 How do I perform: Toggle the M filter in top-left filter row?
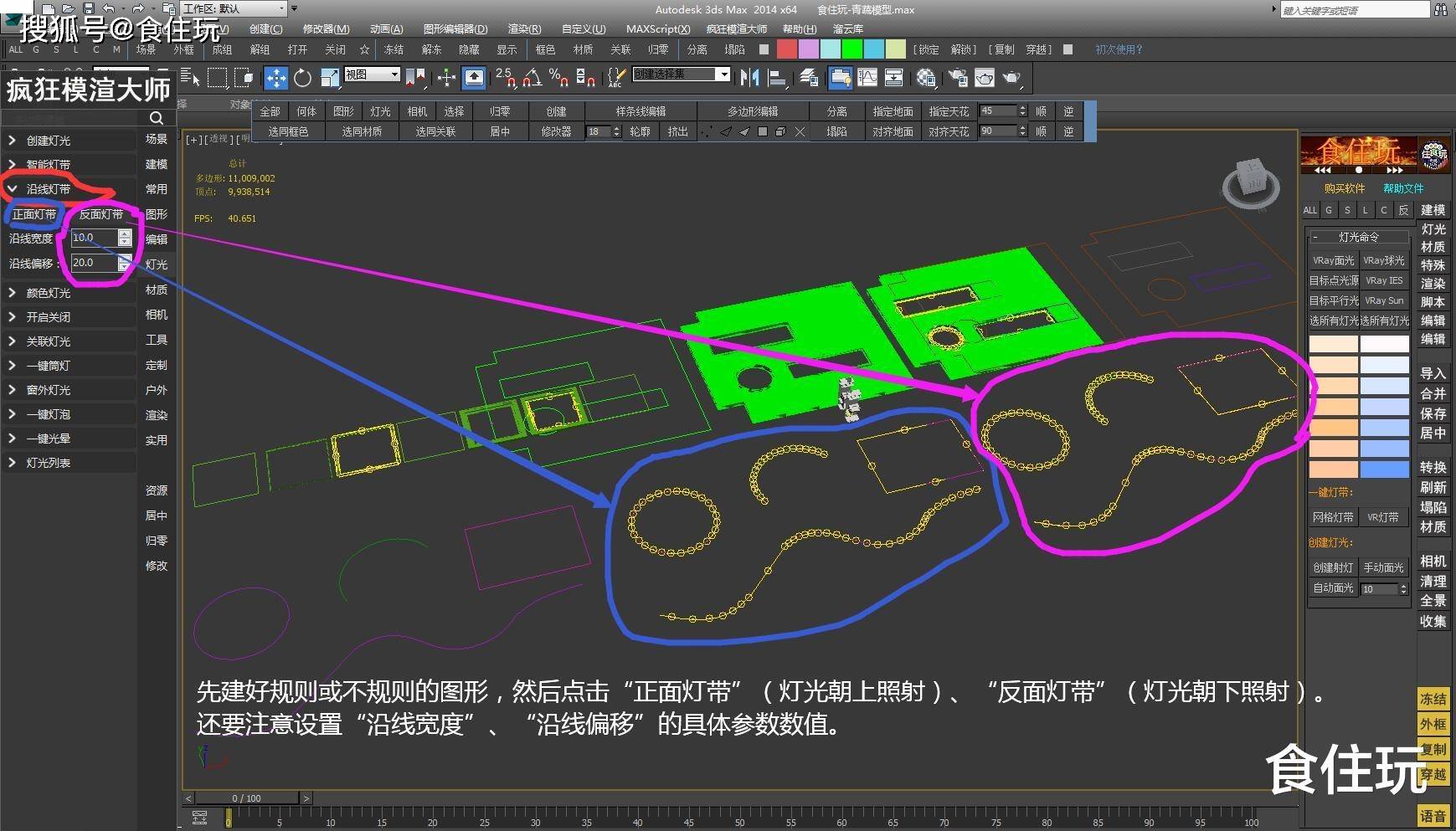pos(116,49)
